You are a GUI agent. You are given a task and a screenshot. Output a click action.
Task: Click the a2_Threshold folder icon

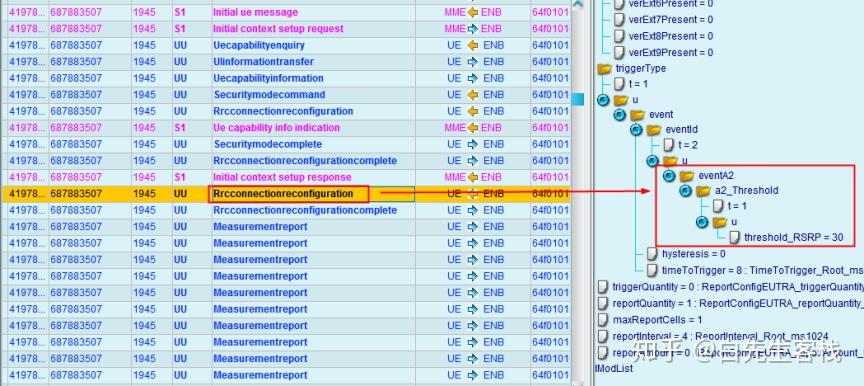coord(703,191)
